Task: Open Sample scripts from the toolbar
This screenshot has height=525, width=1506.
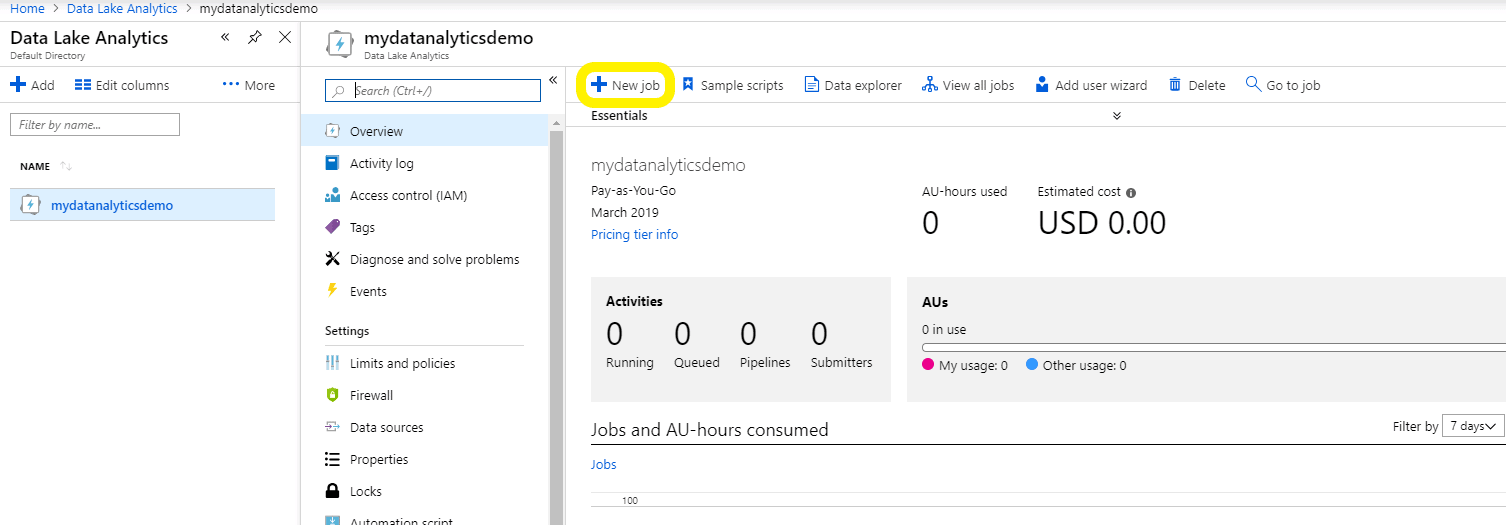Action: (x=732, y=85)
